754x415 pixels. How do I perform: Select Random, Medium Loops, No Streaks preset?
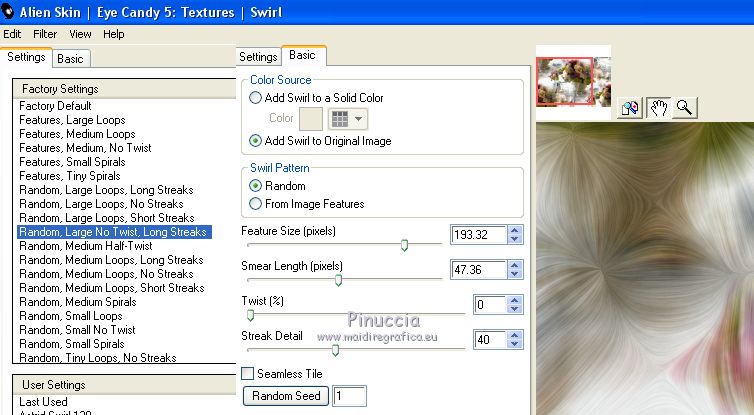(x=106, y=274)
